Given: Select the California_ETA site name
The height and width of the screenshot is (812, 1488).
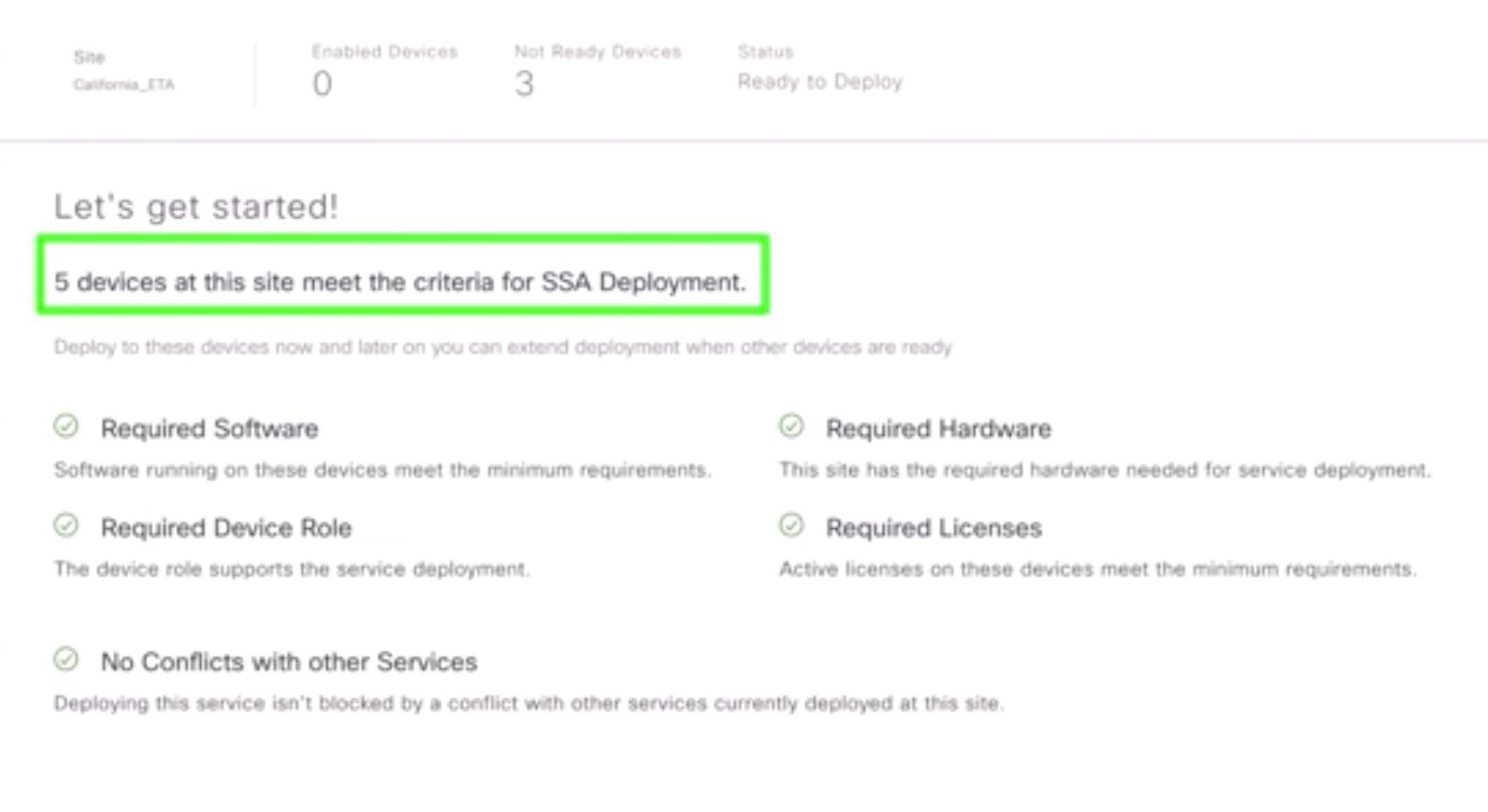Looking at the screenshot, I should click(124, 85).
